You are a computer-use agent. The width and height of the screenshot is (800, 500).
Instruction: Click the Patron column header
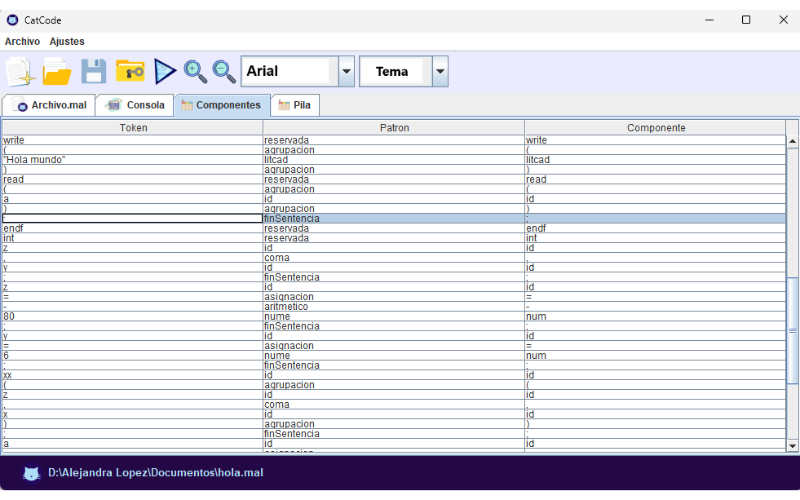click(x=394, y=128)
